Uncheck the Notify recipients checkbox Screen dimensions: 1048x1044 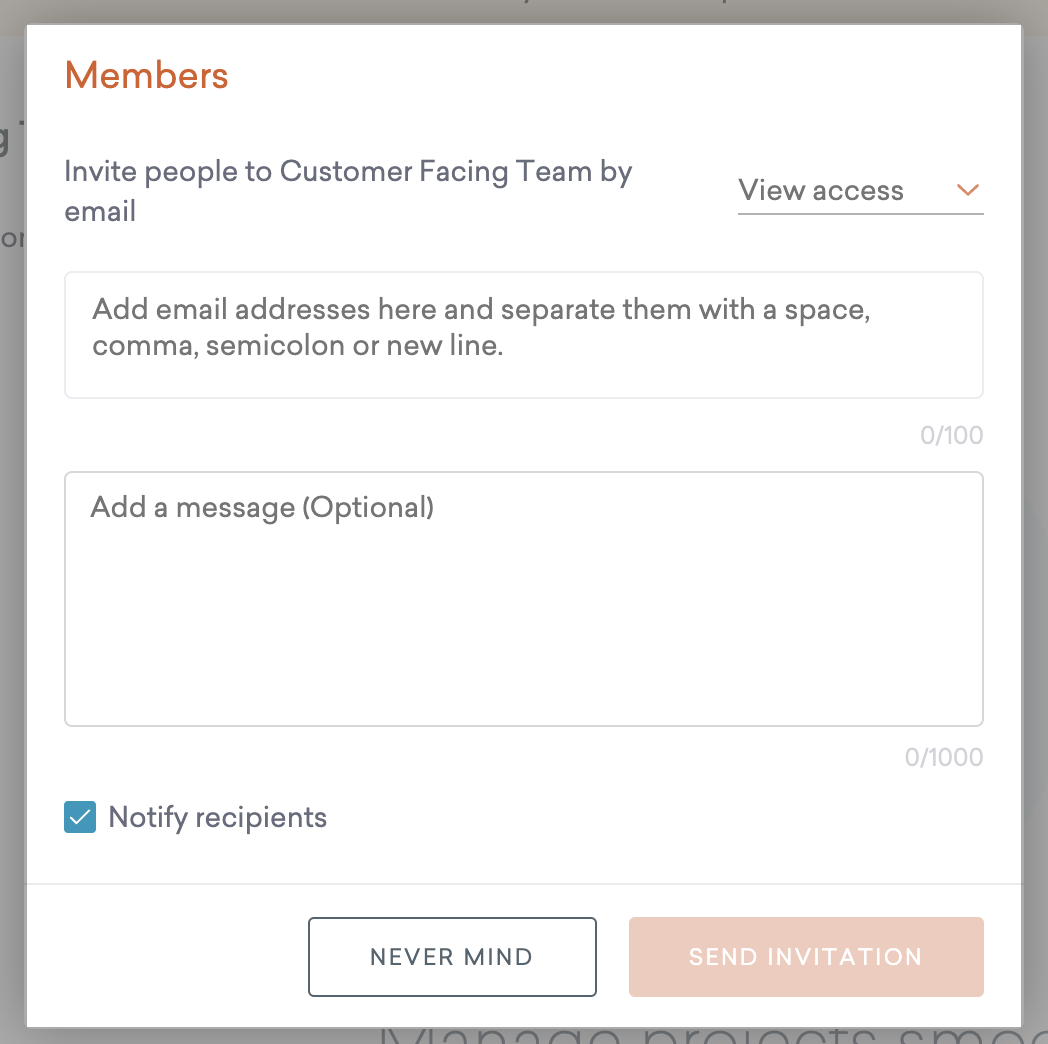[80, 817]
